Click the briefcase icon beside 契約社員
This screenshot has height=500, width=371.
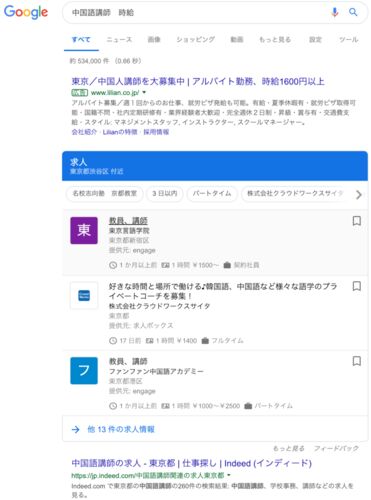coord(227,265)
